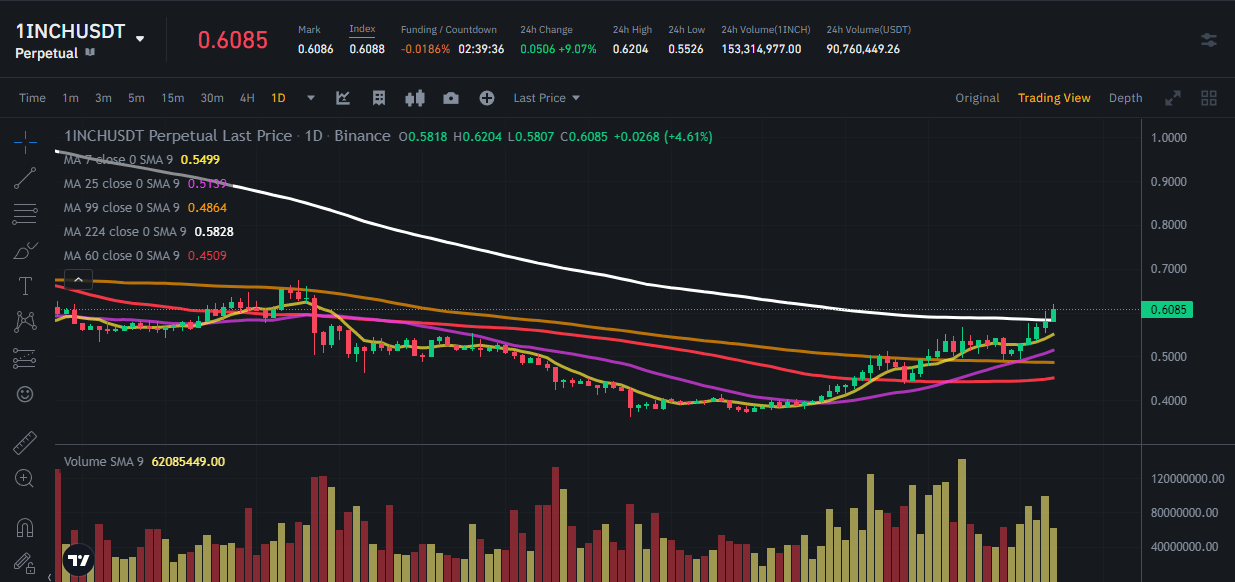Screen dimensions: 1235x582
Task: Open the calculator grid icon in toolbar
Action: point(379,98)
